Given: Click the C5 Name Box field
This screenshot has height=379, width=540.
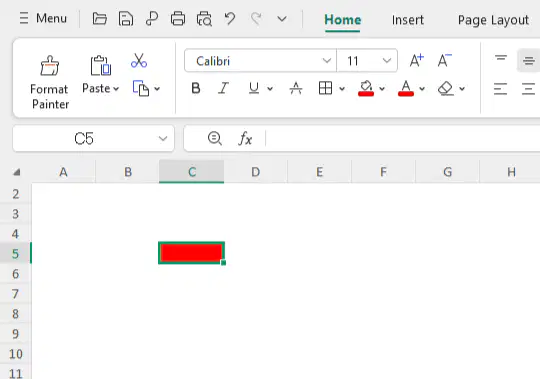Looking at the screenshot, I should (x=93, y=139).
